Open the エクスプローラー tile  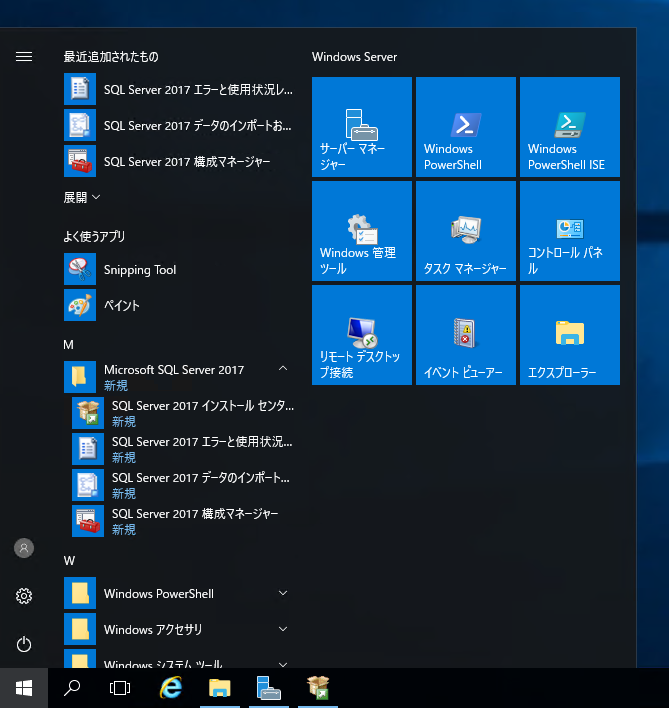[x=570, y=335]
